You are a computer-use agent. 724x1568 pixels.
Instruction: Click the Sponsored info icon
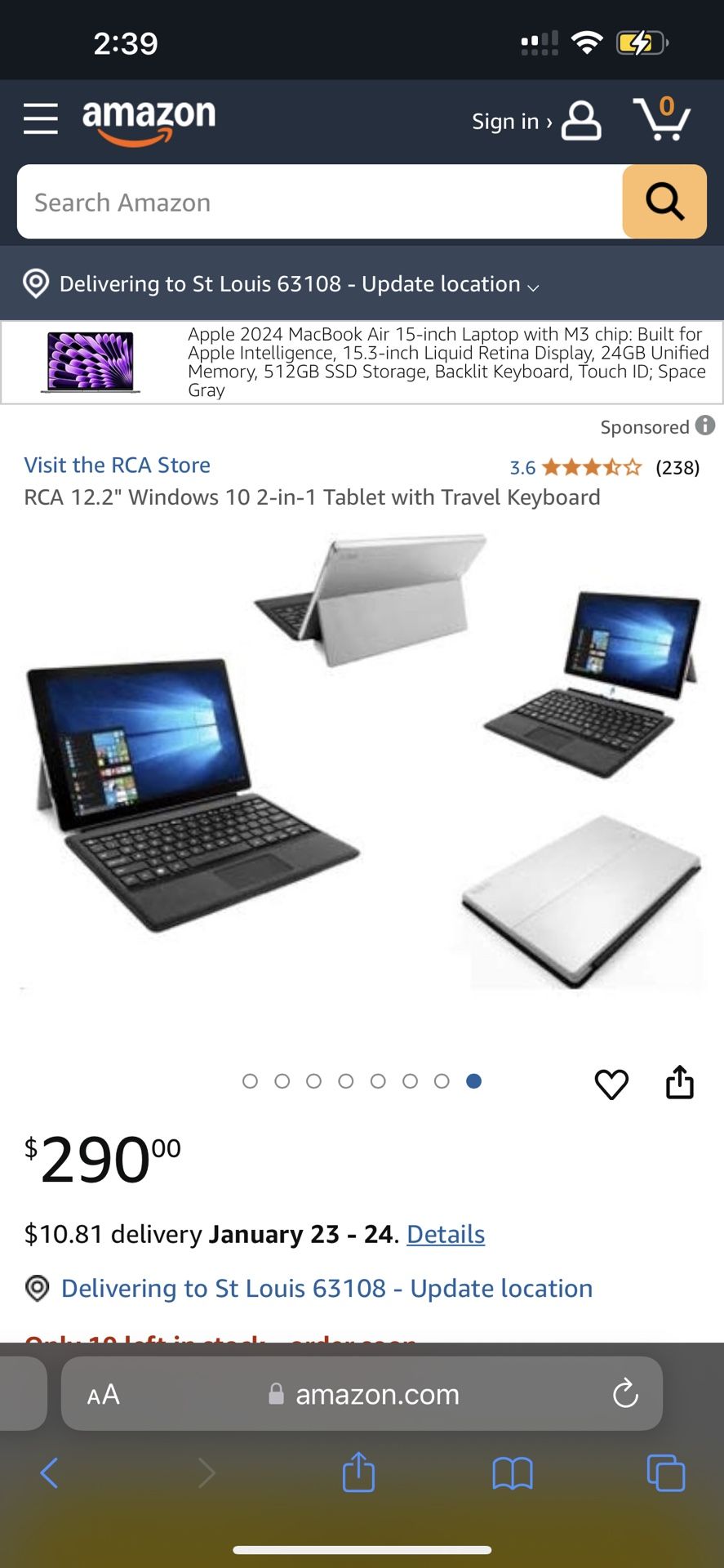coord(705,425)
